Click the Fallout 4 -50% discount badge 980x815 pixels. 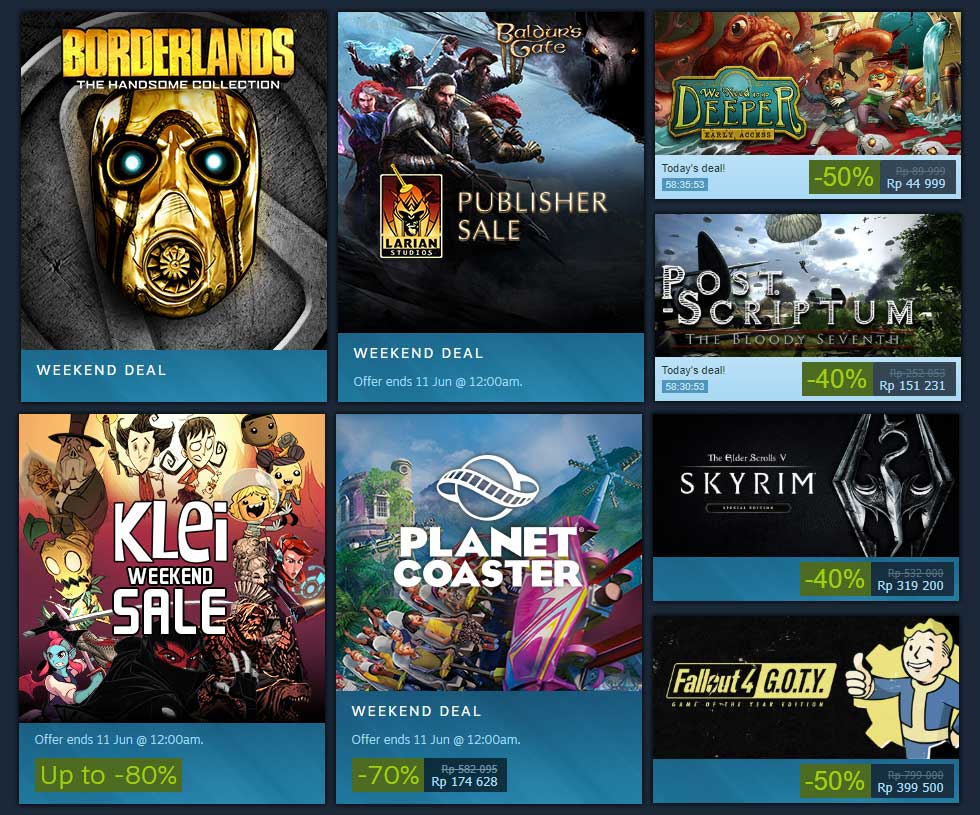[834, 781]
